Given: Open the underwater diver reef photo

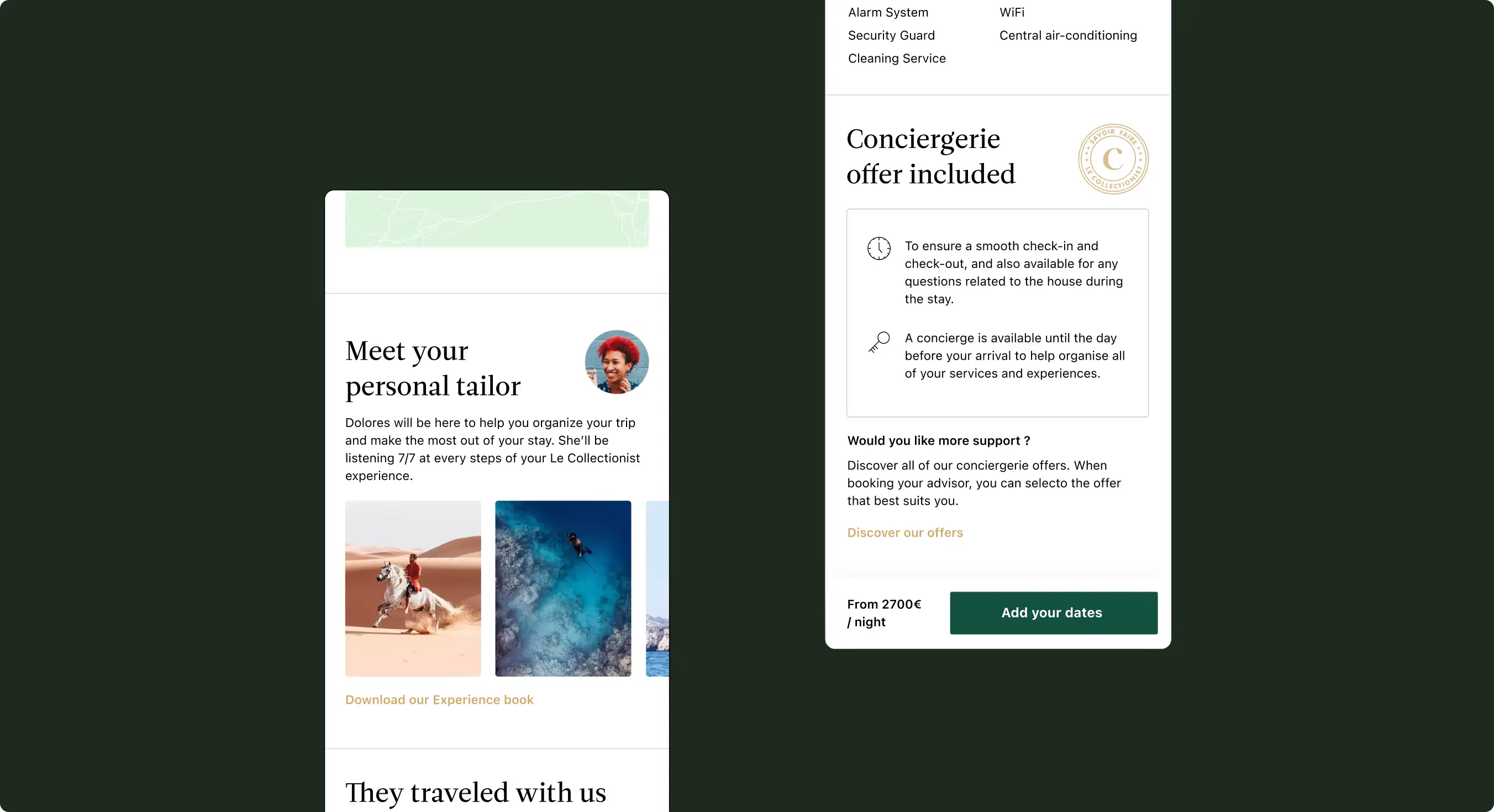Looking at the screenshot, I should click(x=562, y=588).
